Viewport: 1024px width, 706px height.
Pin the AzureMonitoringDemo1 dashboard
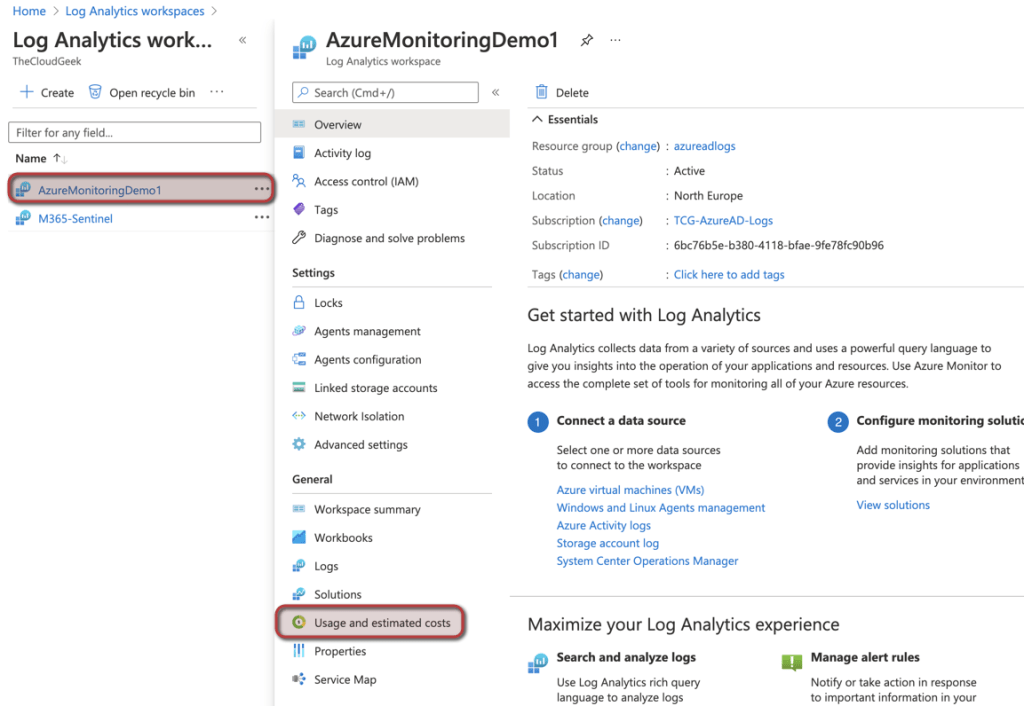pyautogui.click(x=587, y=40)
